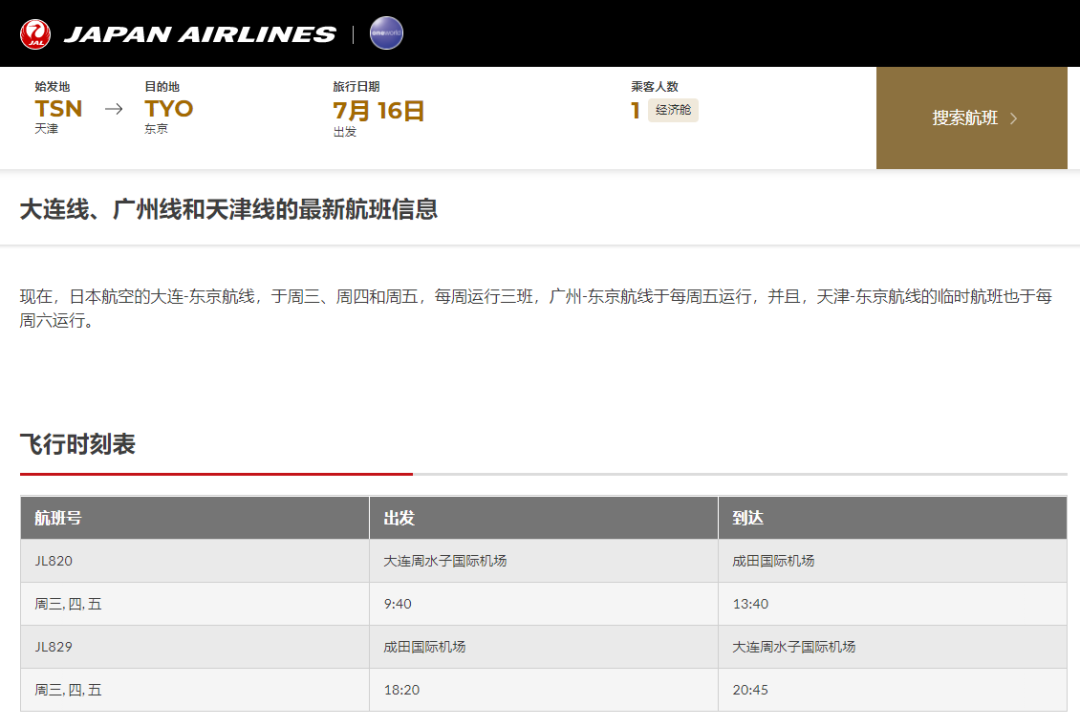Click the 经济舱 cabin class badge
The image size is (1080, 727).
coord(673,110)
